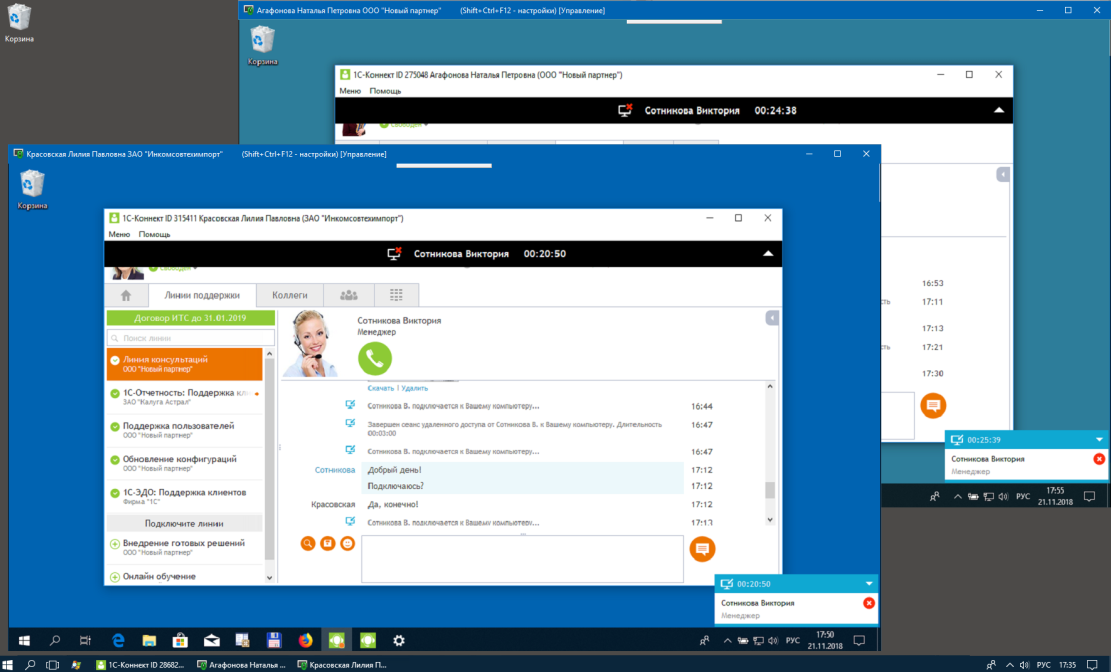This screenshot has height=672, width=1111.
Task: Switch to the Линии поддержки tab
Action: coord(202,295)
